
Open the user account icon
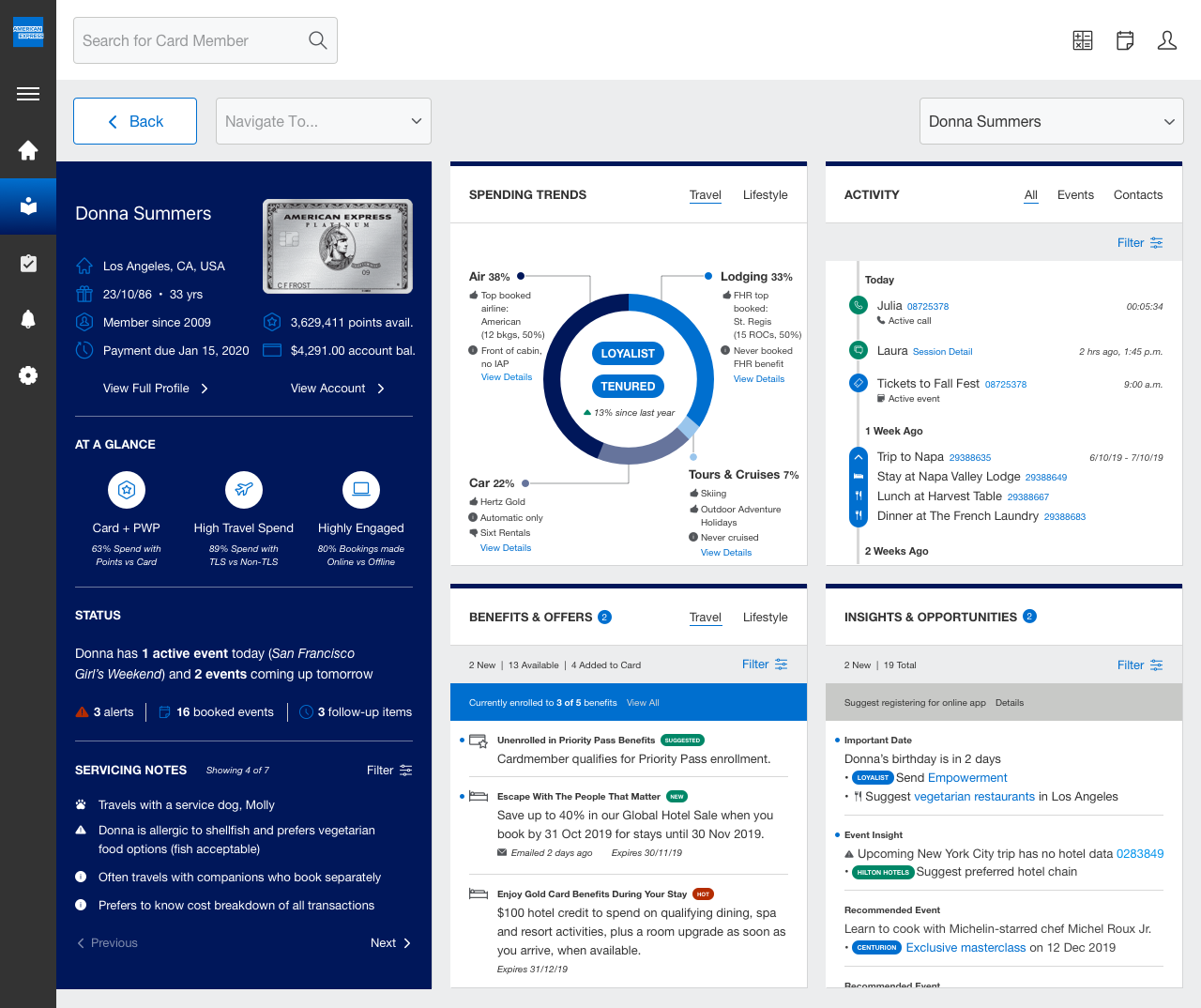tap(1167, 40)
